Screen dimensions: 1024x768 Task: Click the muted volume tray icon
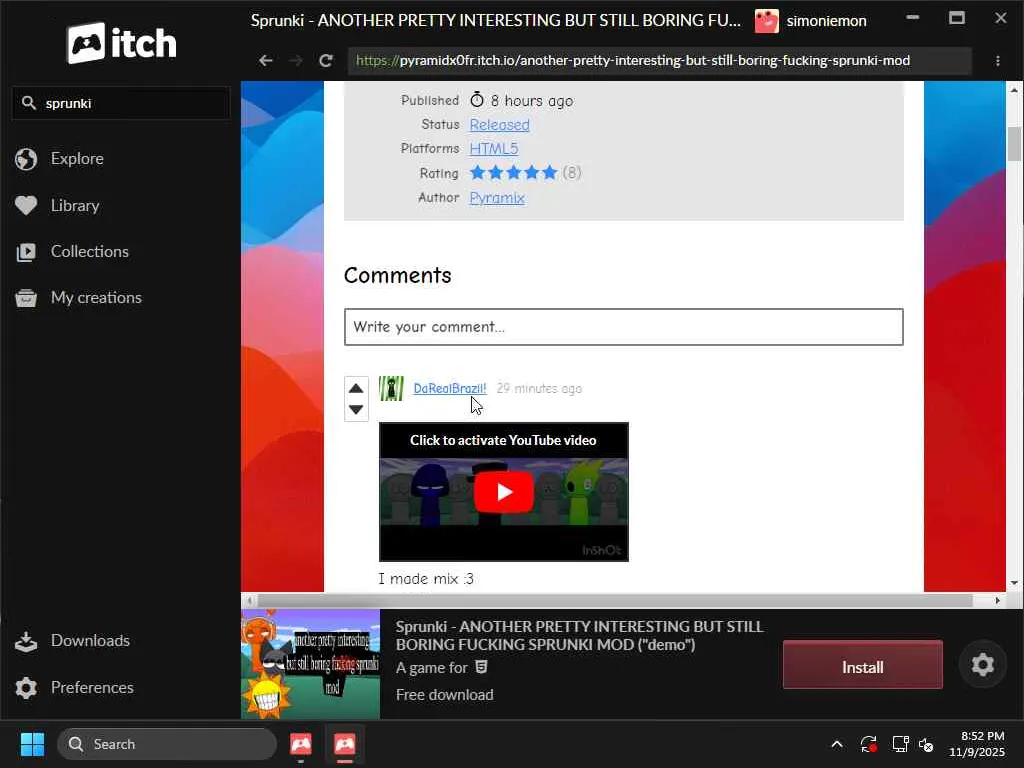[x=927, y=744]
